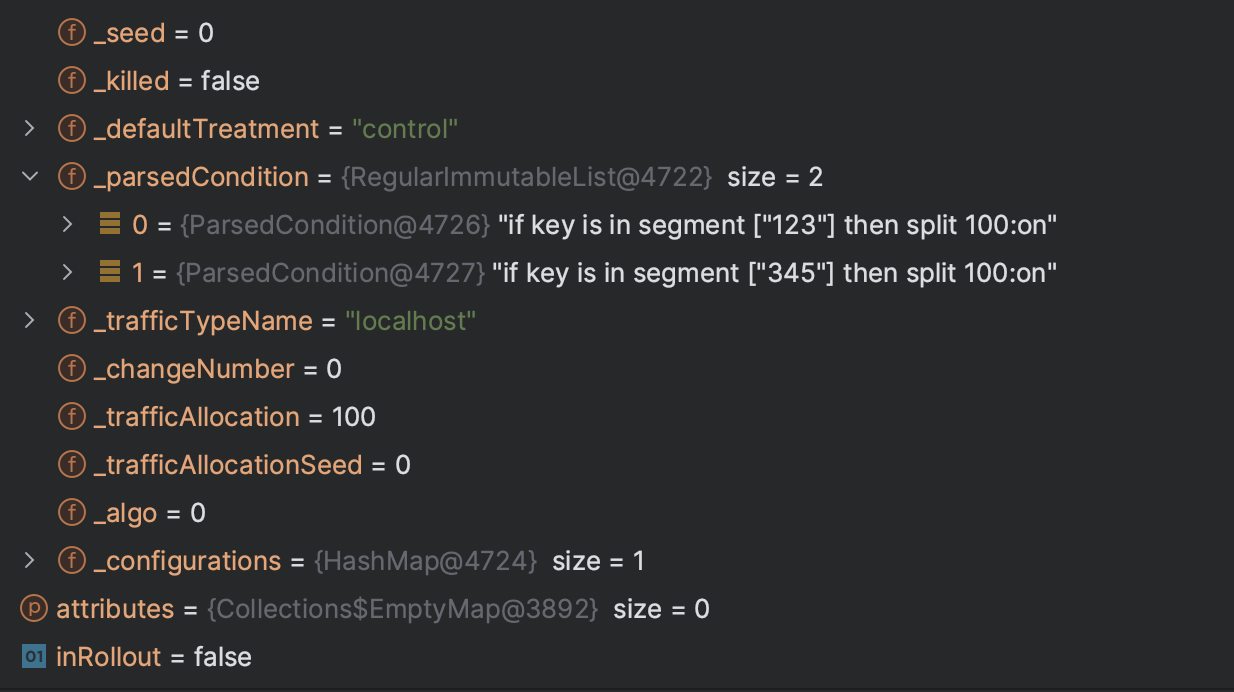Image resolution: width=1234 pixels, height=692 pixels.
Task: Click the field icon next to _killed
Action: tap(71, 81)
